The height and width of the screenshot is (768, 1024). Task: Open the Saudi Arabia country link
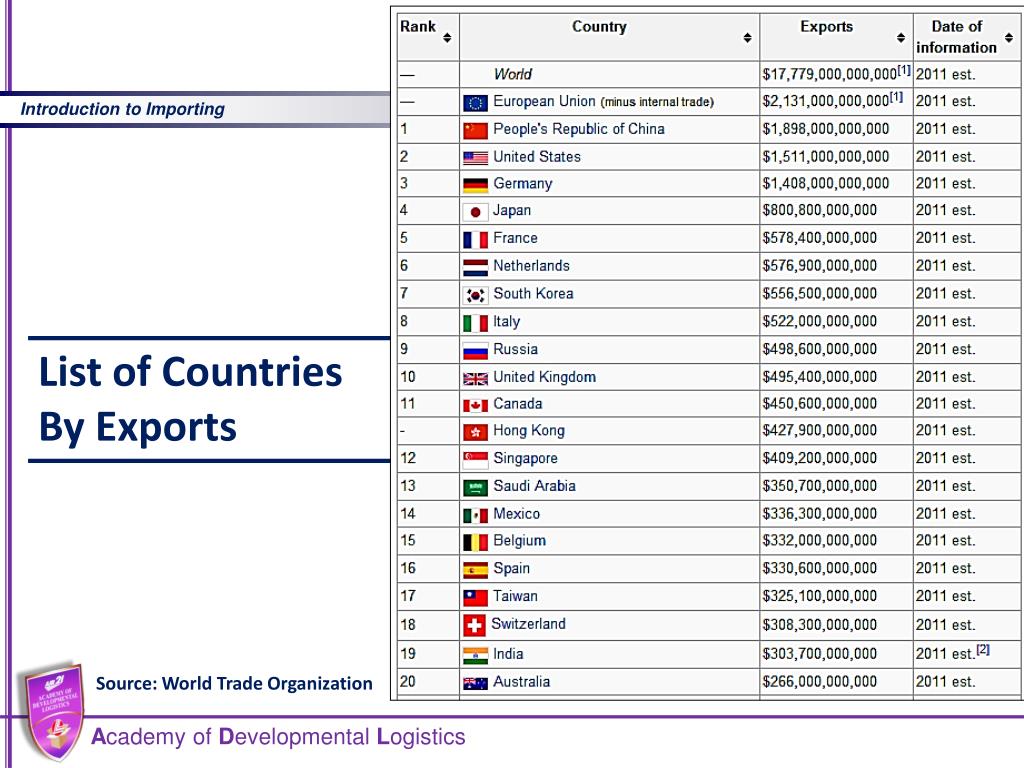click(534, 486)
